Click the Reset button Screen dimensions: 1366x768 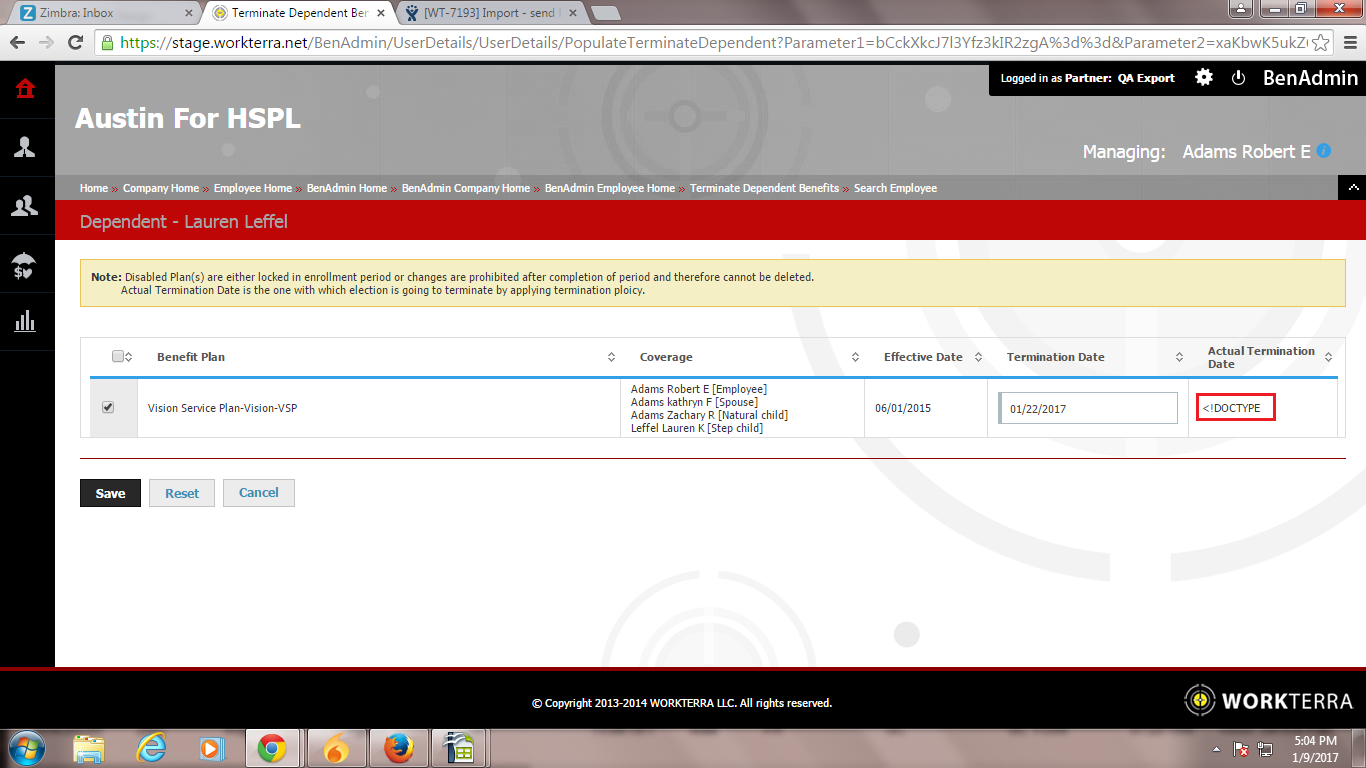click(x=182, y=493)
